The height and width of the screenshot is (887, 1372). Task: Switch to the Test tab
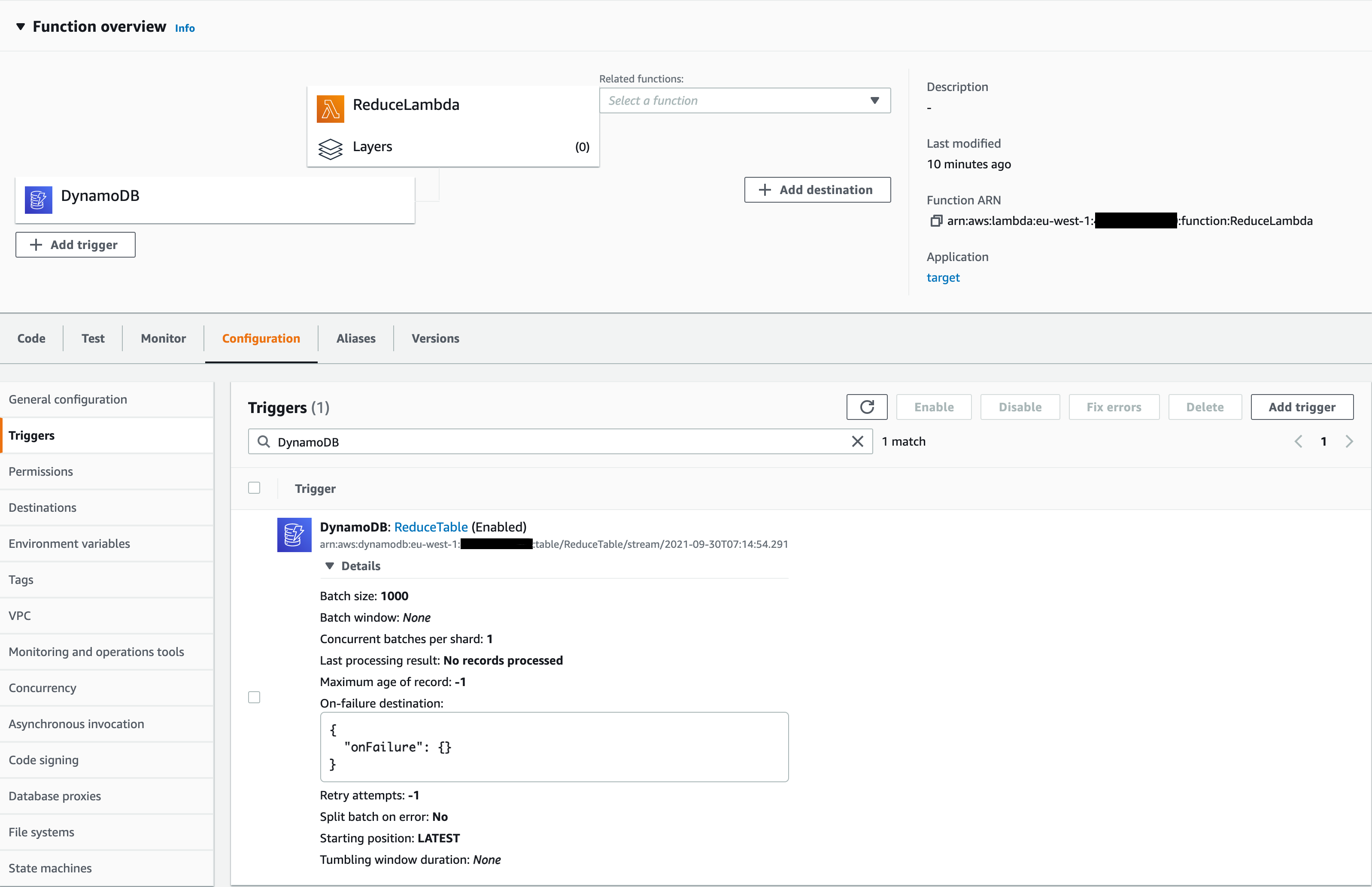pos(93,338)
